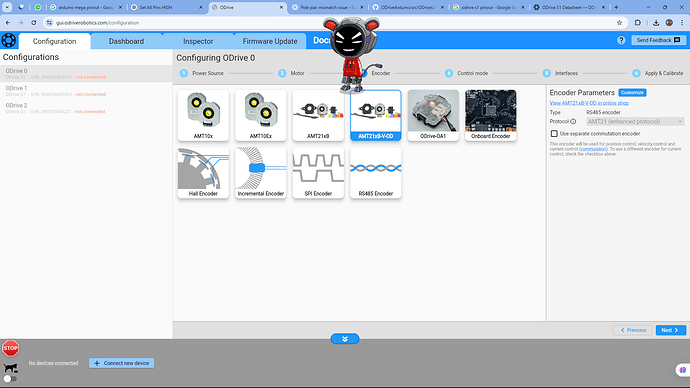Screen dimensions: 690x388
Task: Select the Incremental Encoder option
Action: [261, 173]
